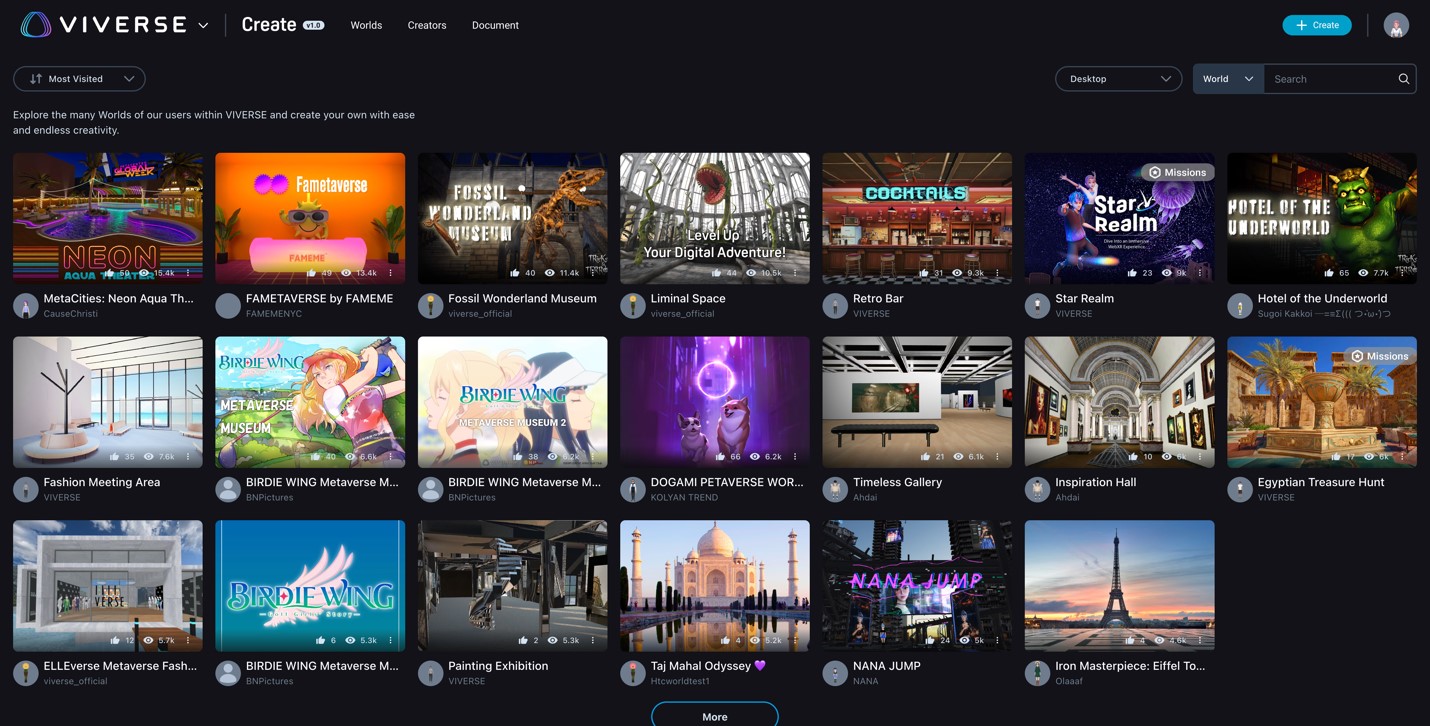Open the Creators nav tab
The image size is (1430, 726).
click(427, 25)
